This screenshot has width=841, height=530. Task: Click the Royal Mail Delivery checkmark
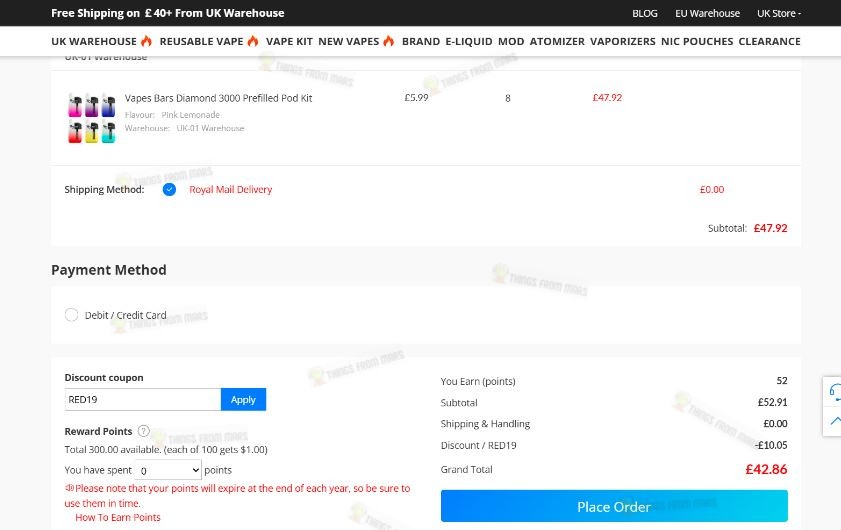(x=169, y=189)
